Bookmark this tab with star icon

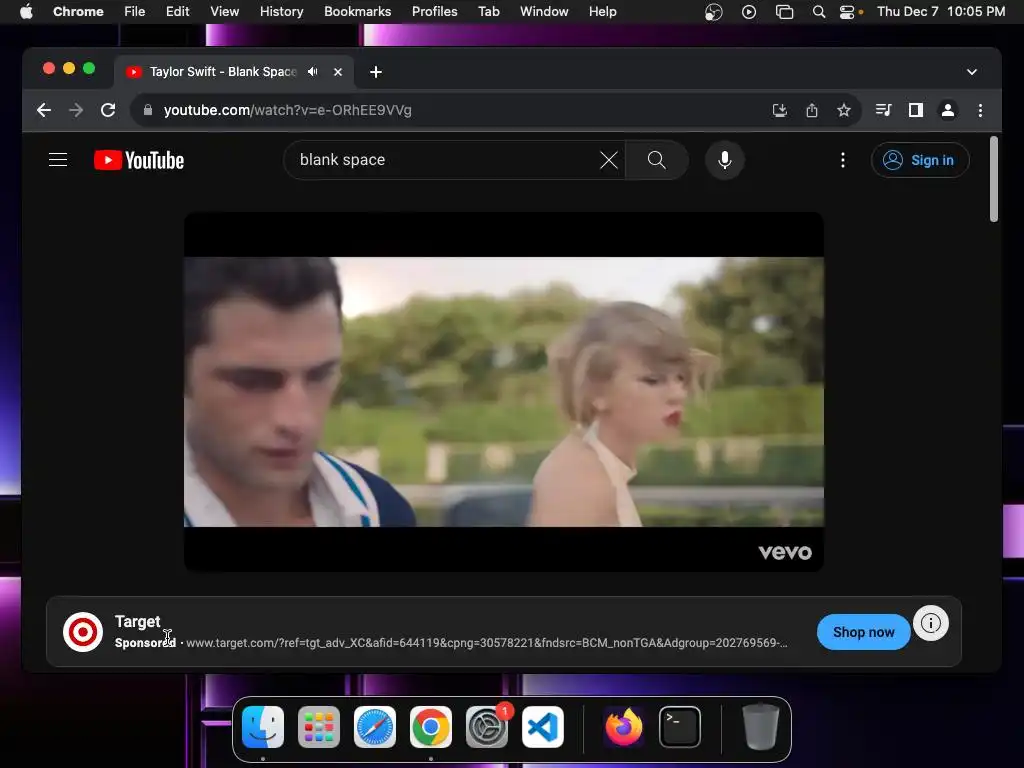pyautogui.click(x=844, y=110)
